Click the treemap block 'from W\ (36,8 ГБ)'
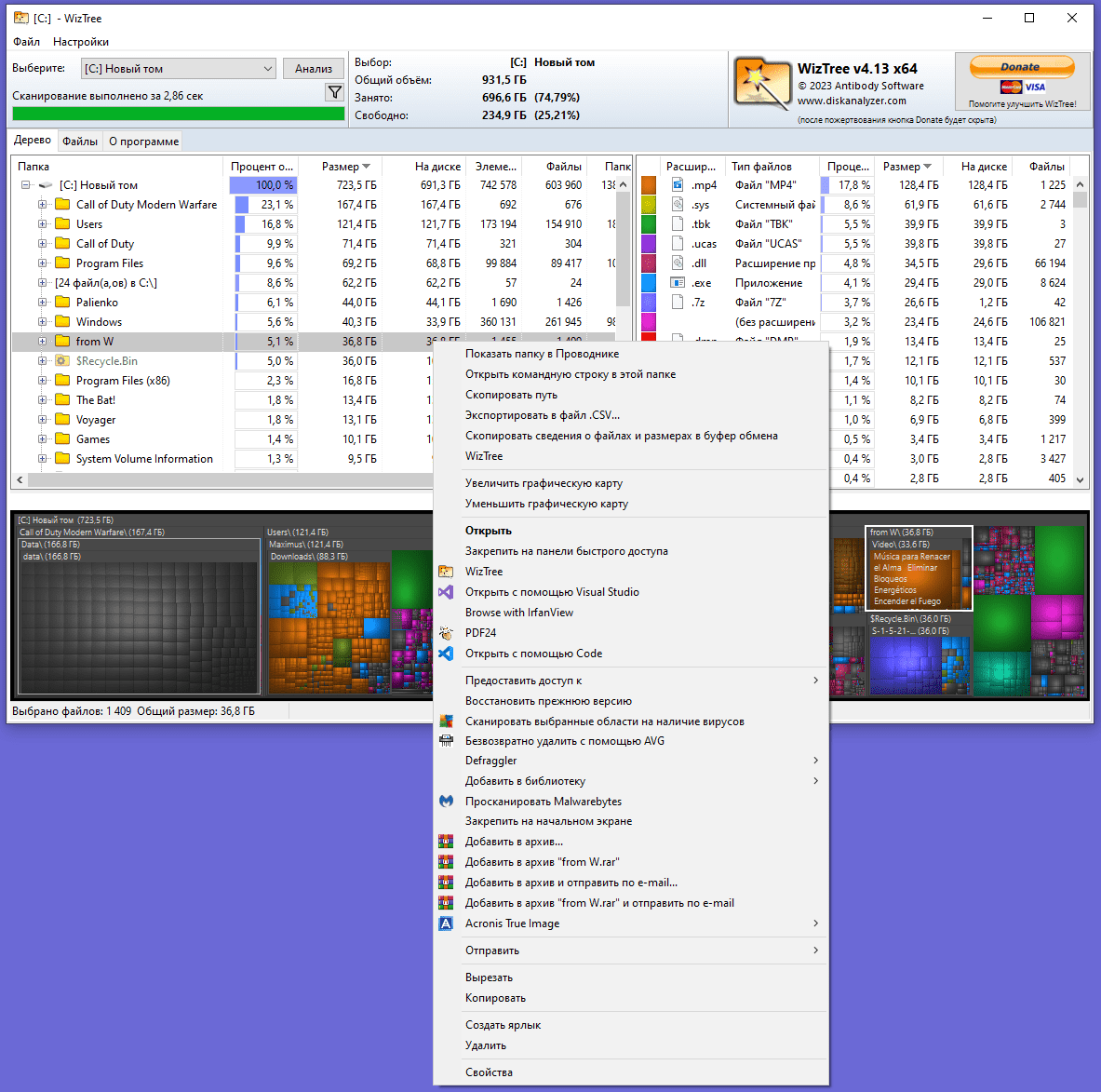The image size is (1101, 1092). click(920, 568)
